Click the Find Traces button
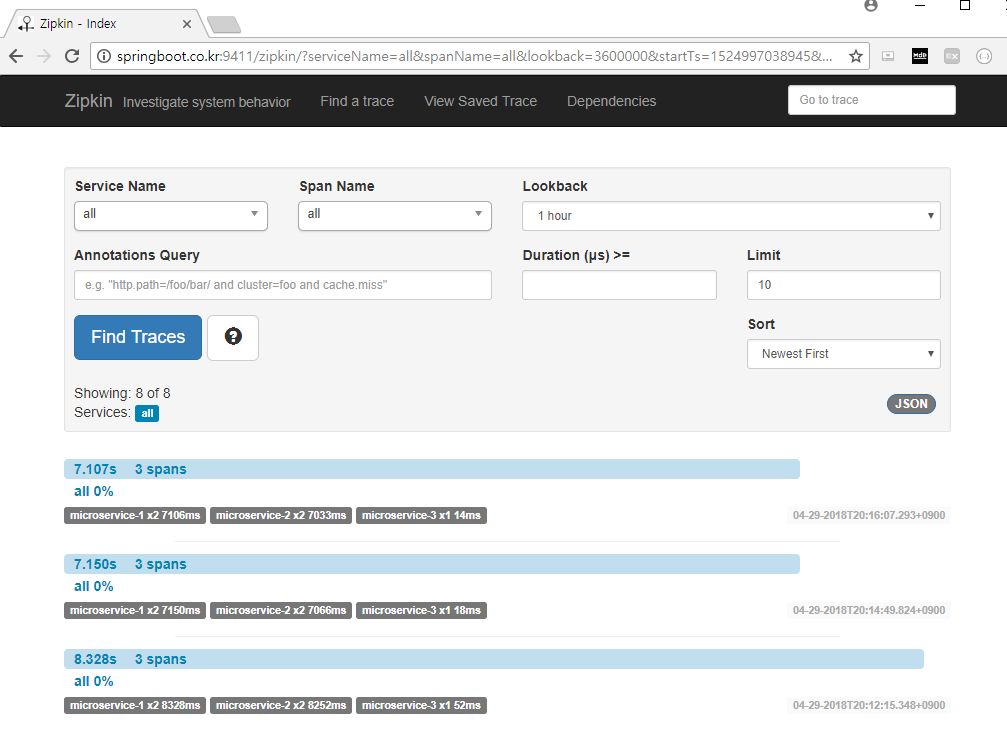 click(138, 337)
